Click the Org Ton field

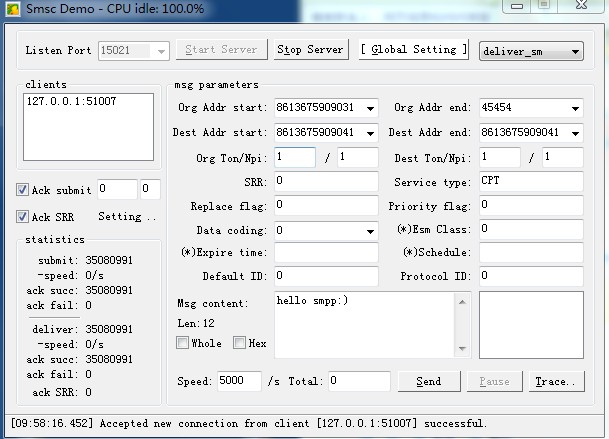pos(295,157)
